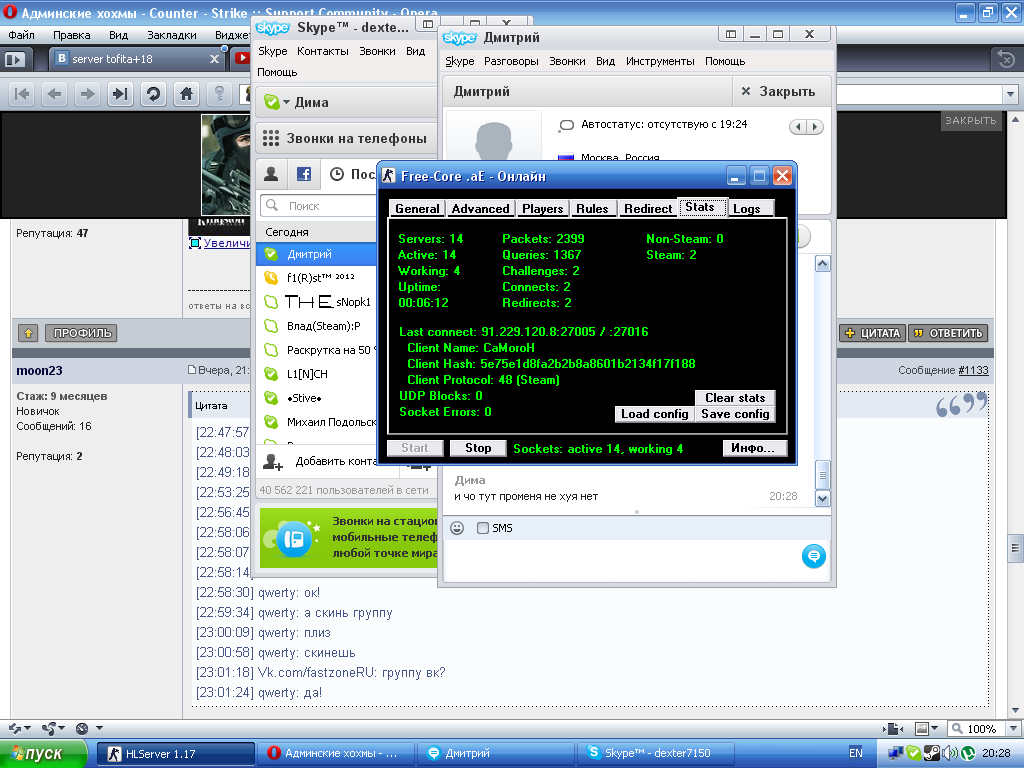Toggle the SMS checkbox in Skype chat
Image resolution: width=1024 pixels, height=768 pixels.
click(x=483, y=528)
